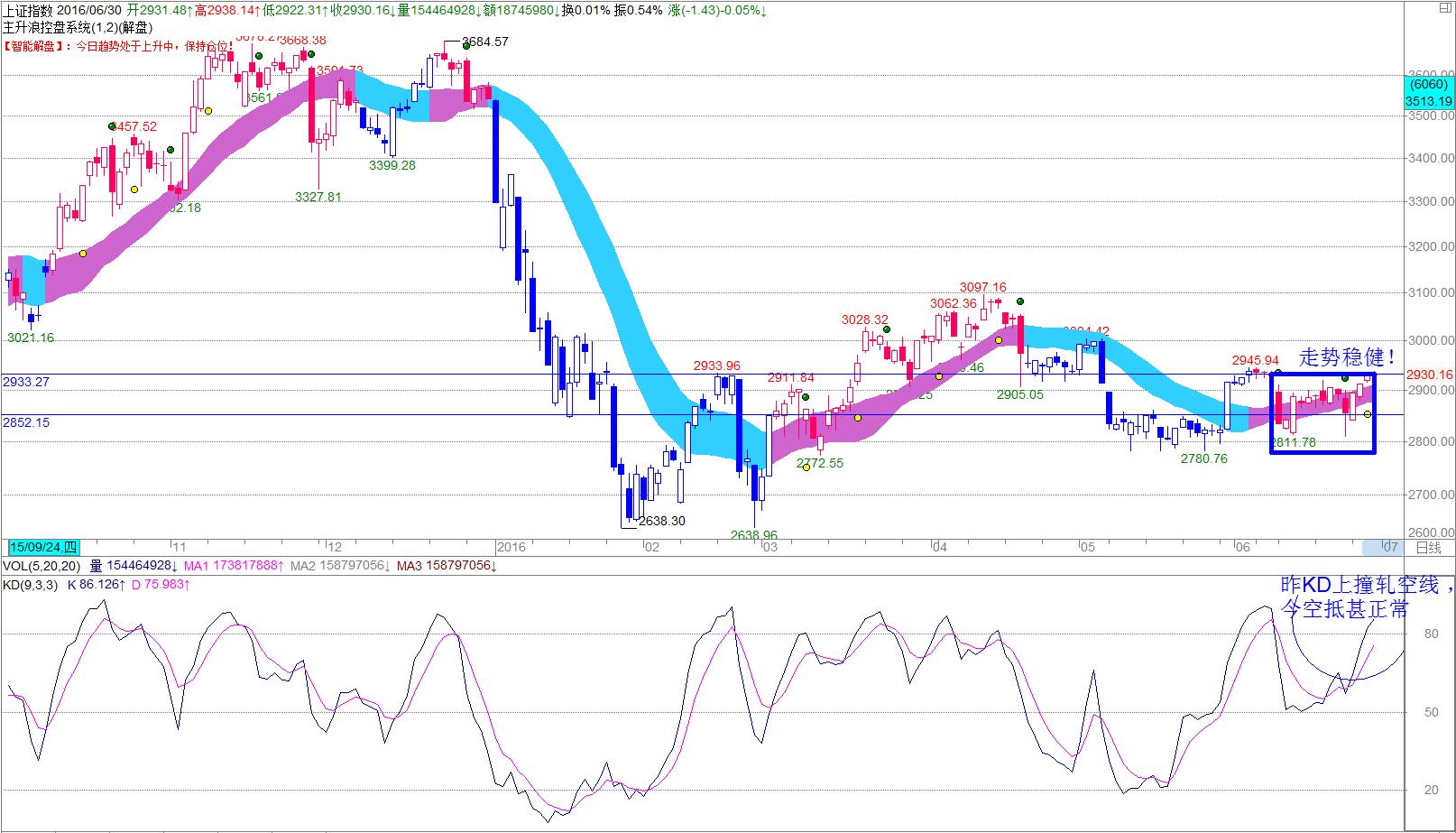Viewport: 1456px width, 833px height.
Task: Click the 【智能解盘】 analysis message
Action: (117, 45)
